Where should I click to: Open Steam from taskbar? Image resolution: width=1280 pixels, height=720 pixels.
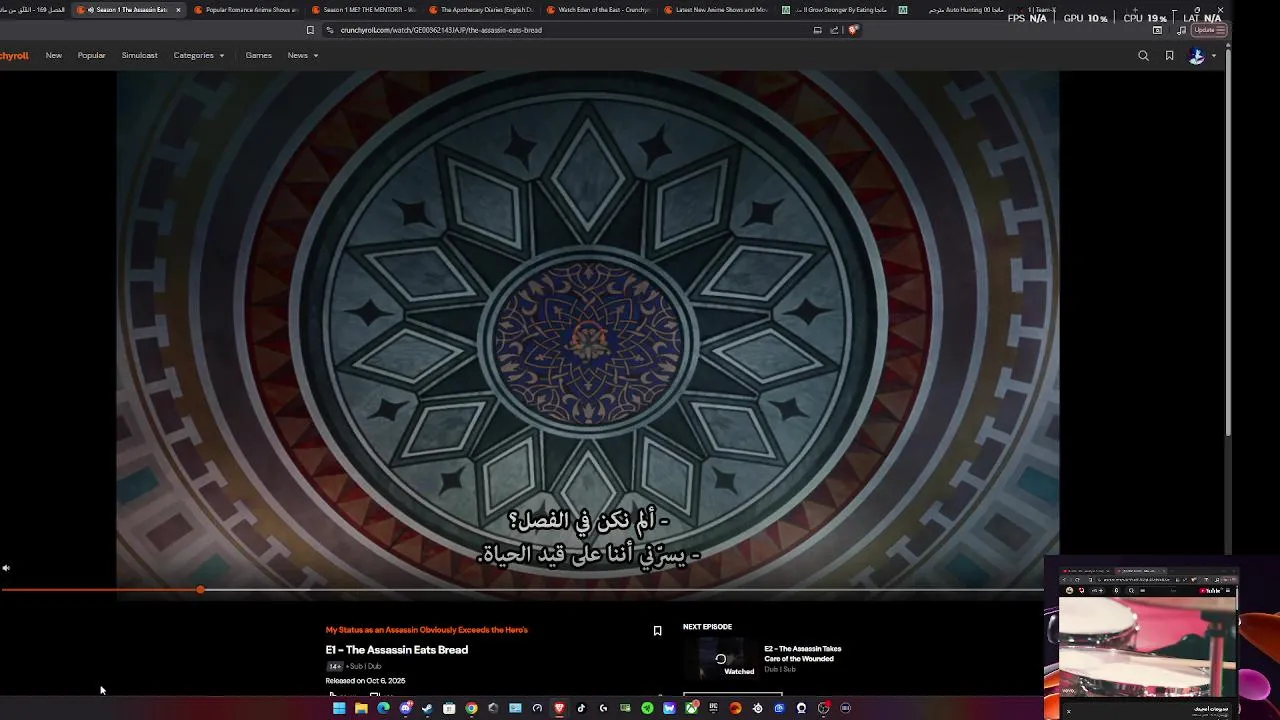click(427, 708)
